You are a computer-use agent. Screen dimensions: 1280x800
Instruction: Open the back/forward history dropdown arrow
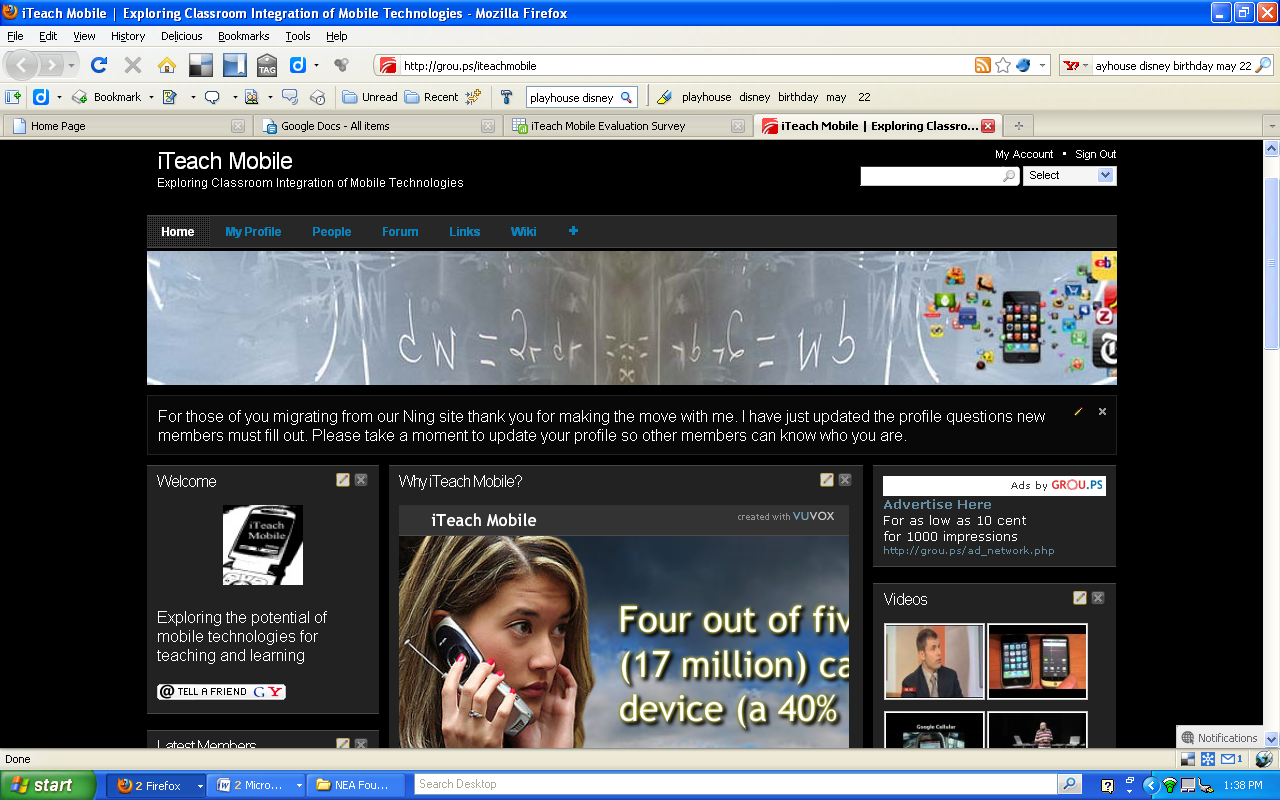(x=71, y=65)
